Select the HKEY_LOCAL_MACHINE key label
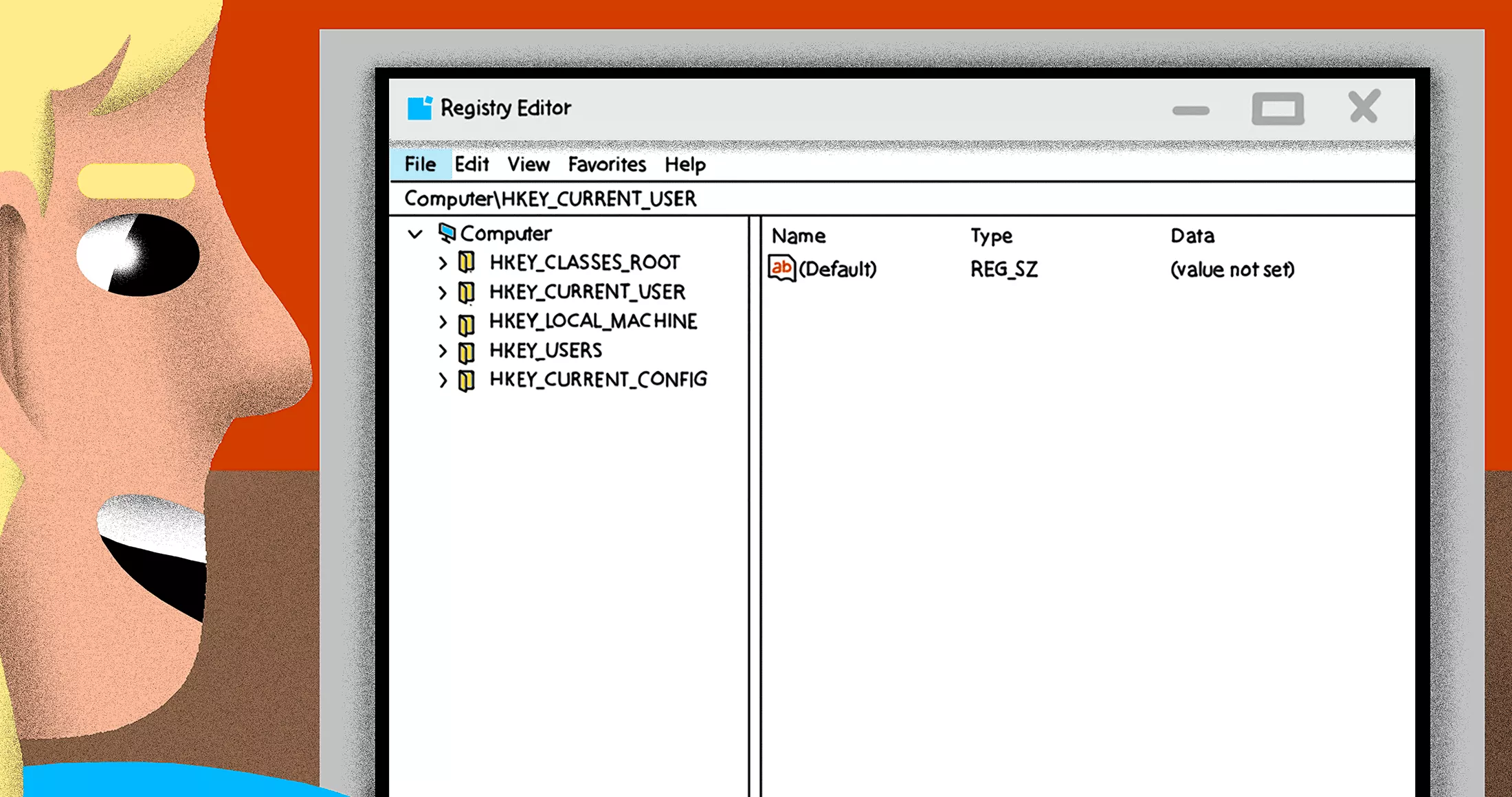Screen dimensions: 1512x797 point(593,322)
